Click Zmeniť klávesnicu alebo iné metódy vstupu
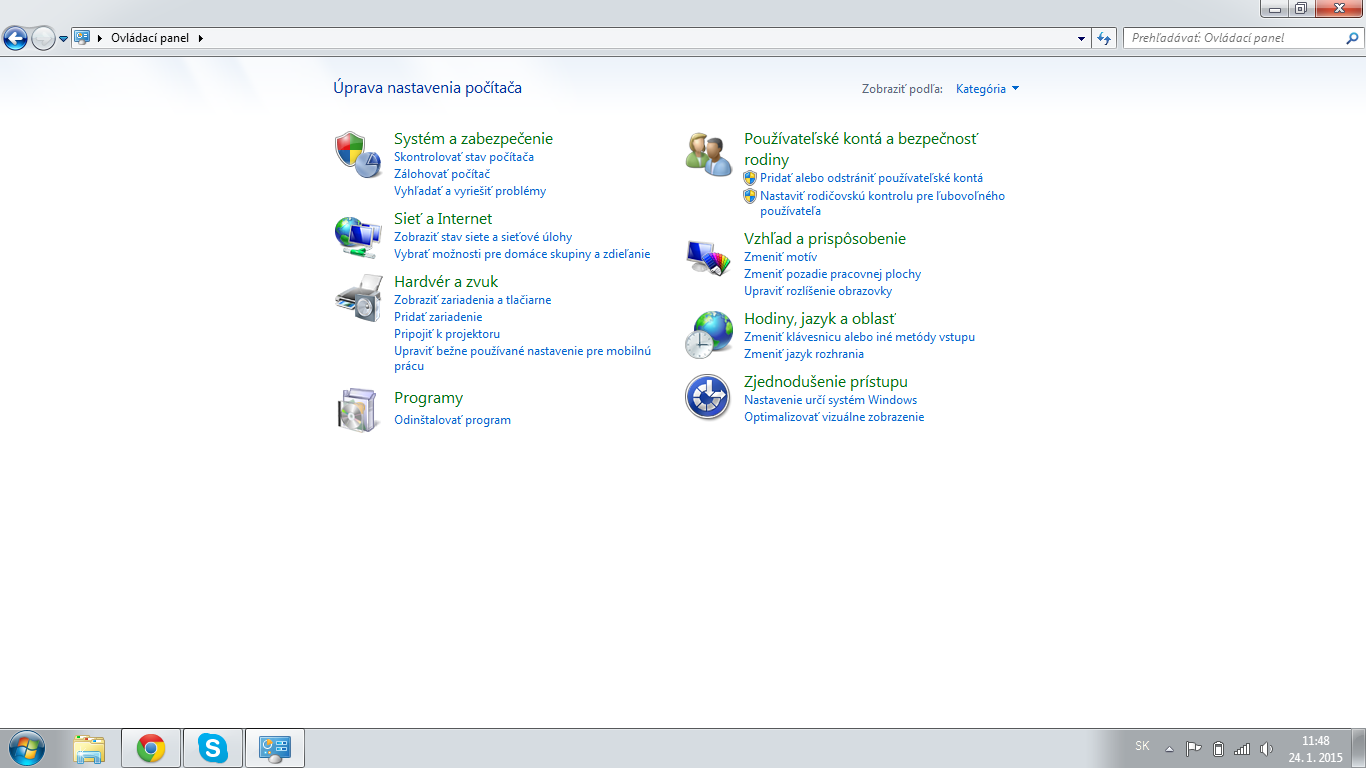The image size is (1366, 768). [x=859, y=337]
